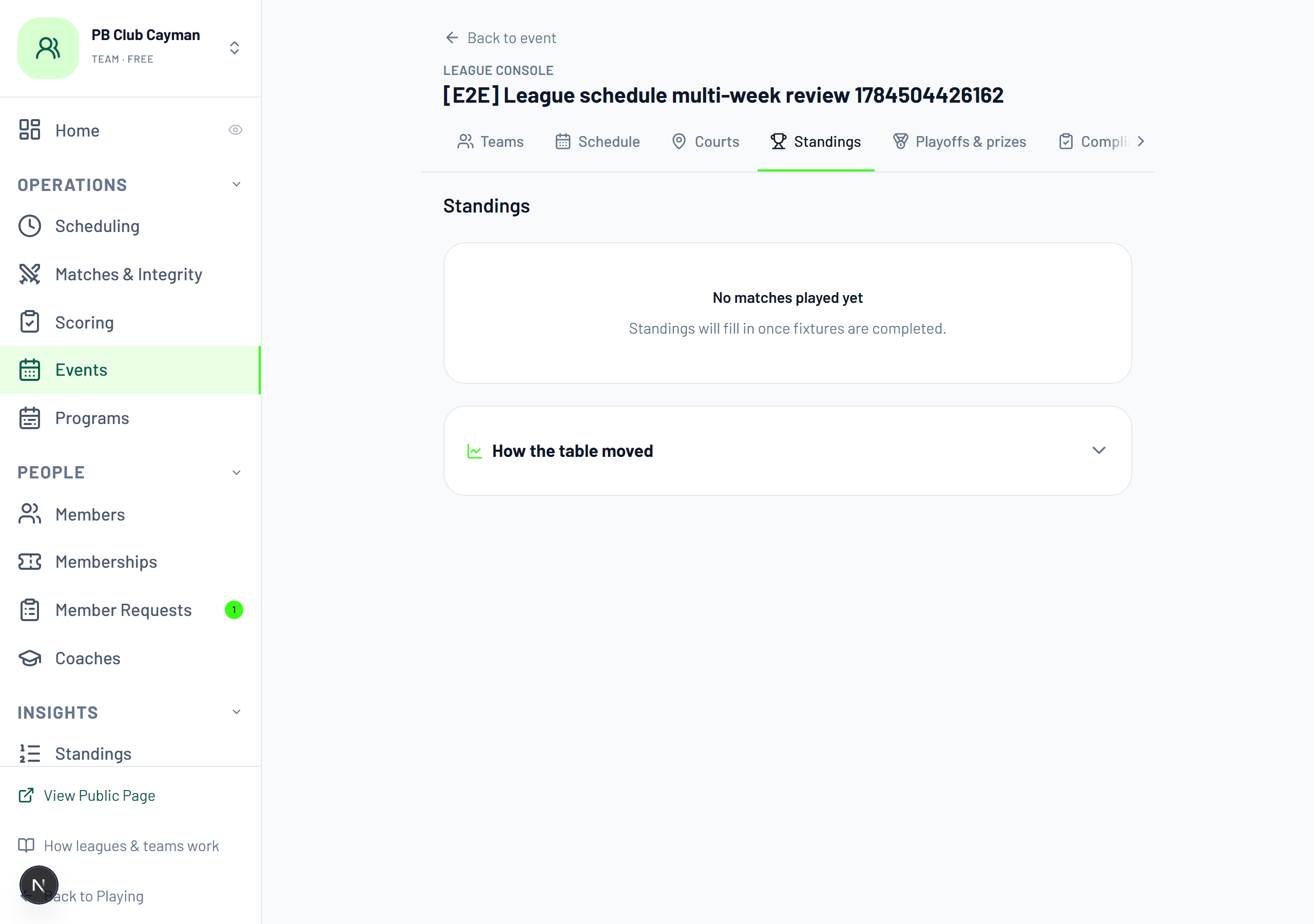This screenshot has height=924, width=1314.
Task: Click the green Member Requests count badge
Action: (x=234, y=610)
